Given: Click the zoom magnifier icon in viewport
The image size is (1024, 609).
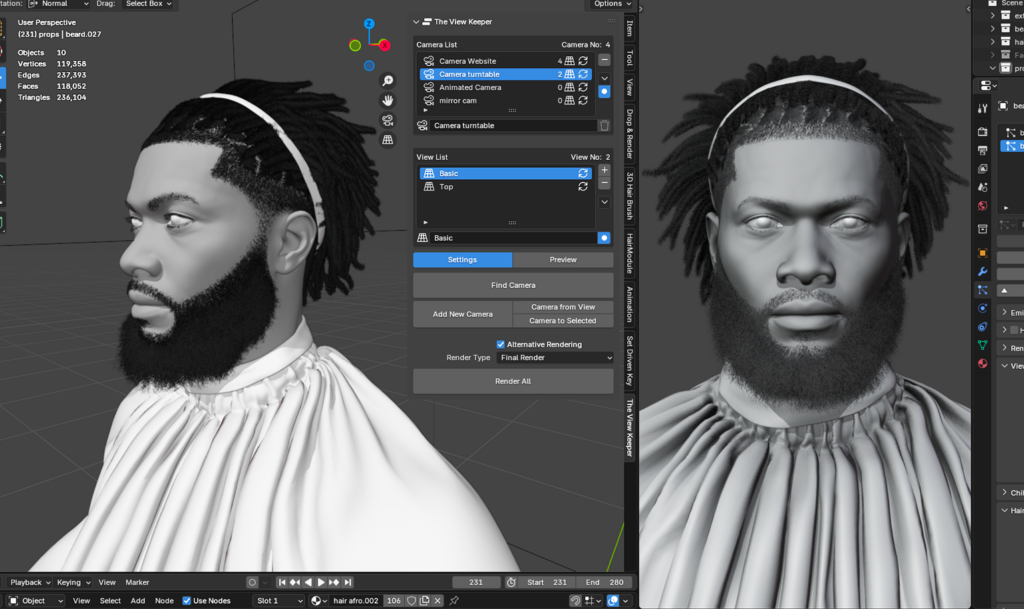Looking at the screenshot, I should 388,80.
